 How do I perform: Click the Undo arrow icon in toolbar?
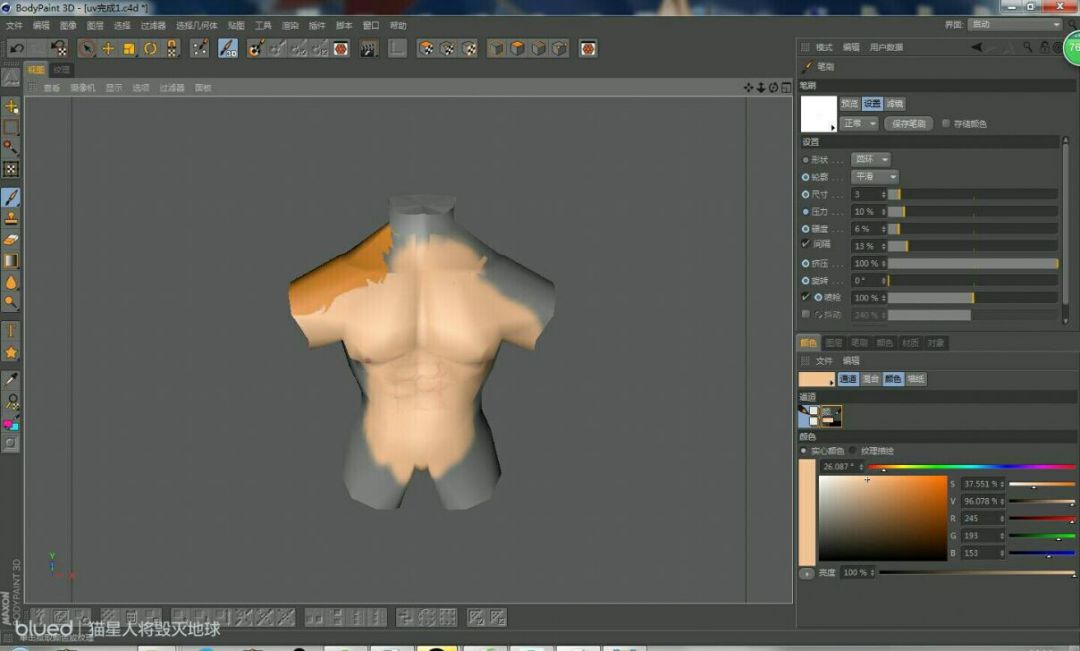[16, 48]
